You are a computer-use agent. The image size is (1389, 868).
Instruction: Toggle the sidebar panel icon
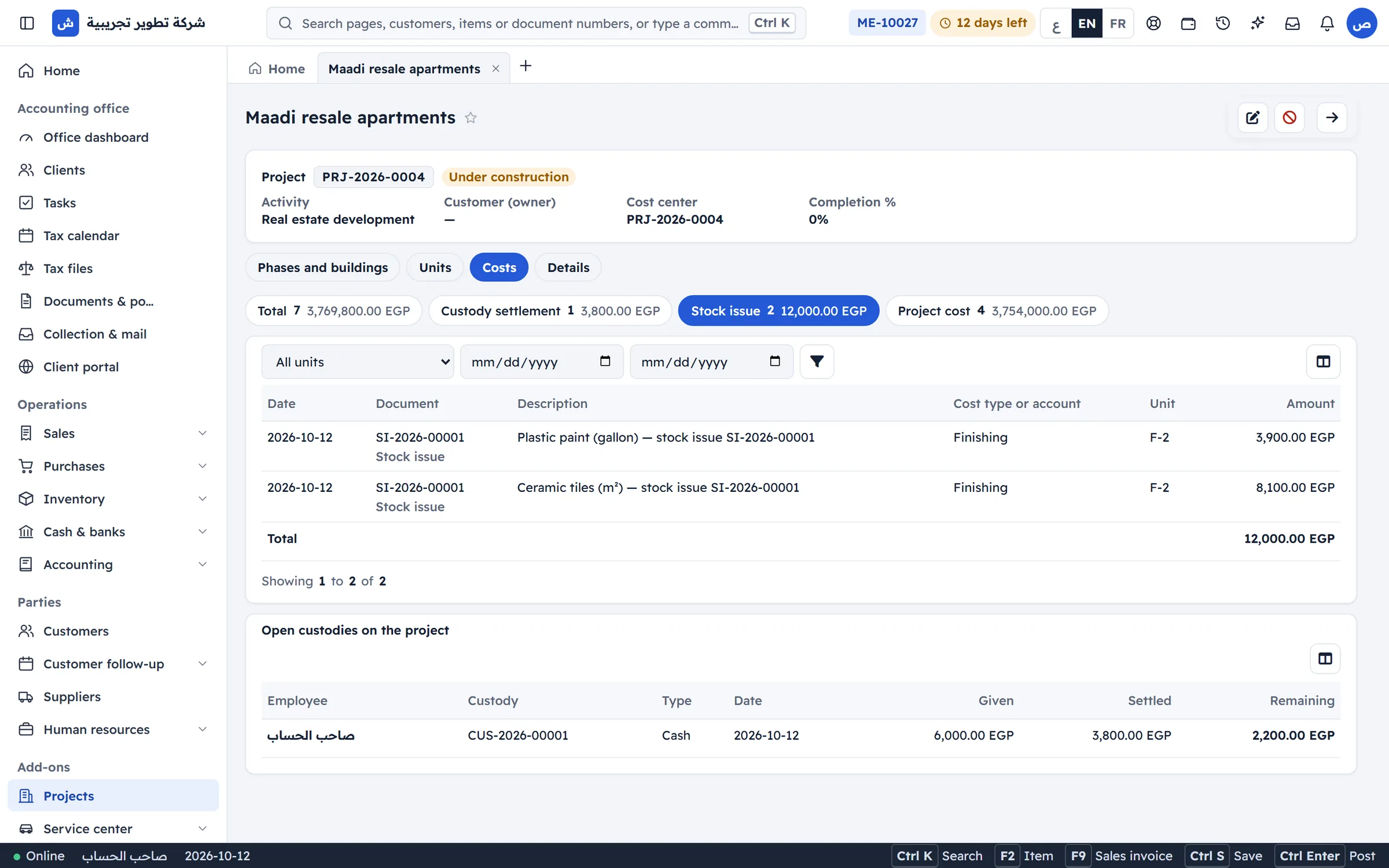(27, 23)
